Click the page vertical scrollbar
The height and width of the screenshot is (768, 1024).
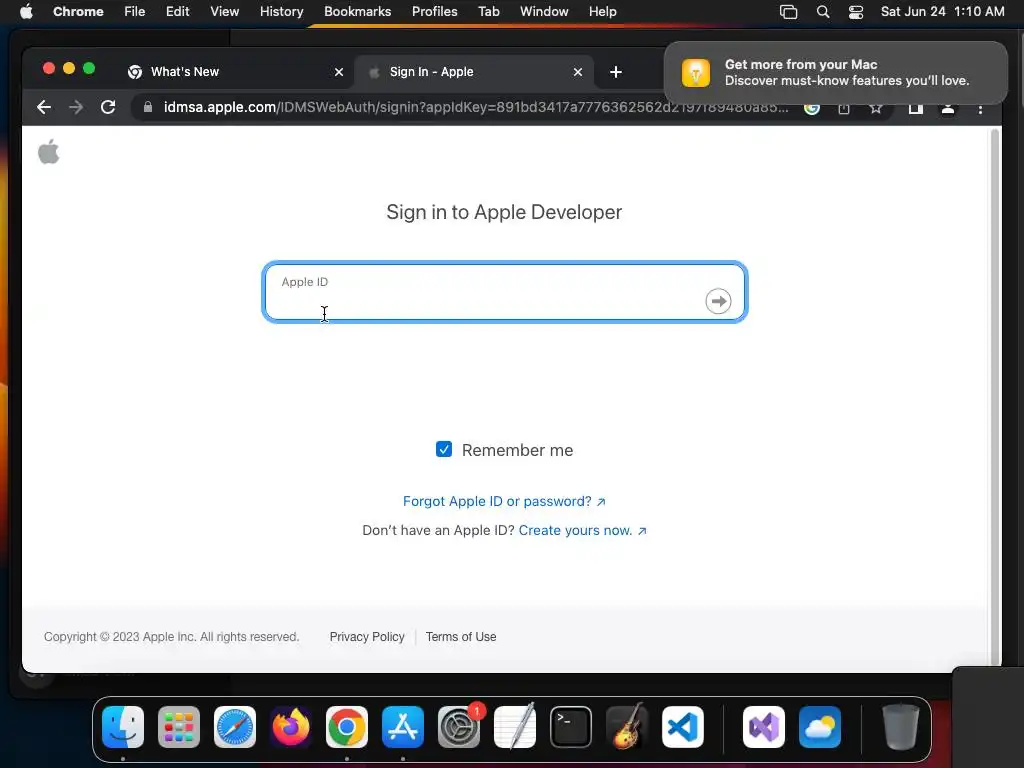point(995,397)
